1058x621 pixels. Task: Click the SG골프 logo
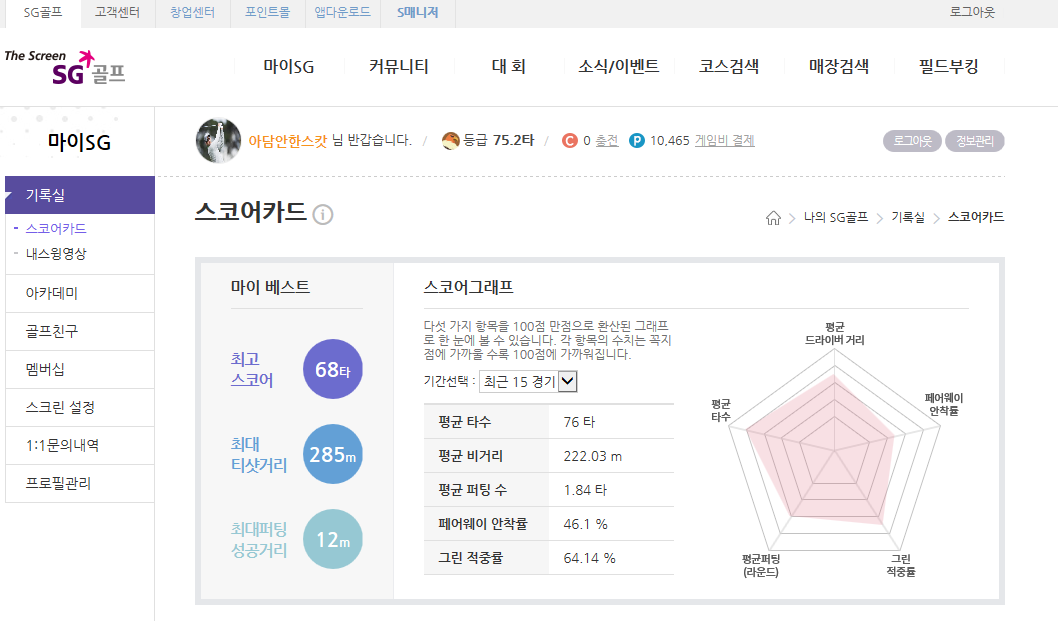(x=65, y=66)
